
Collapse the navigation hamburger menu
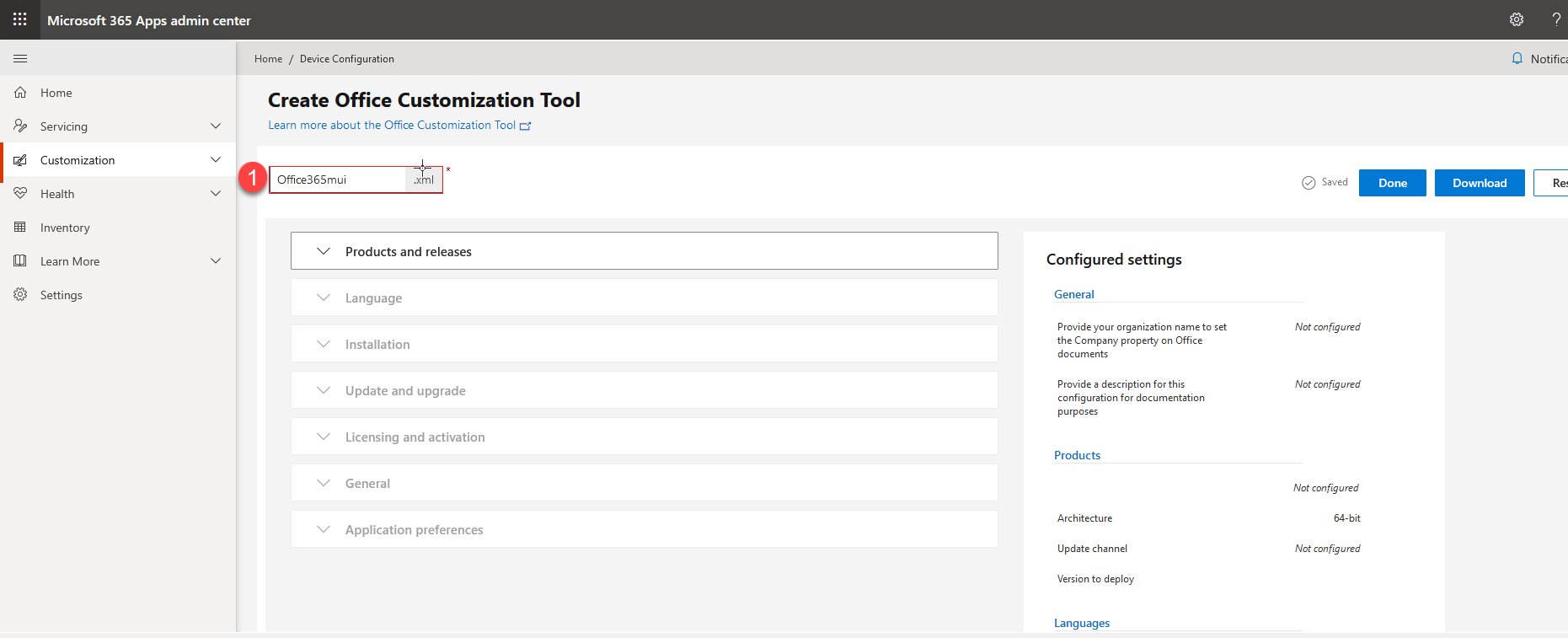(20, 59)
